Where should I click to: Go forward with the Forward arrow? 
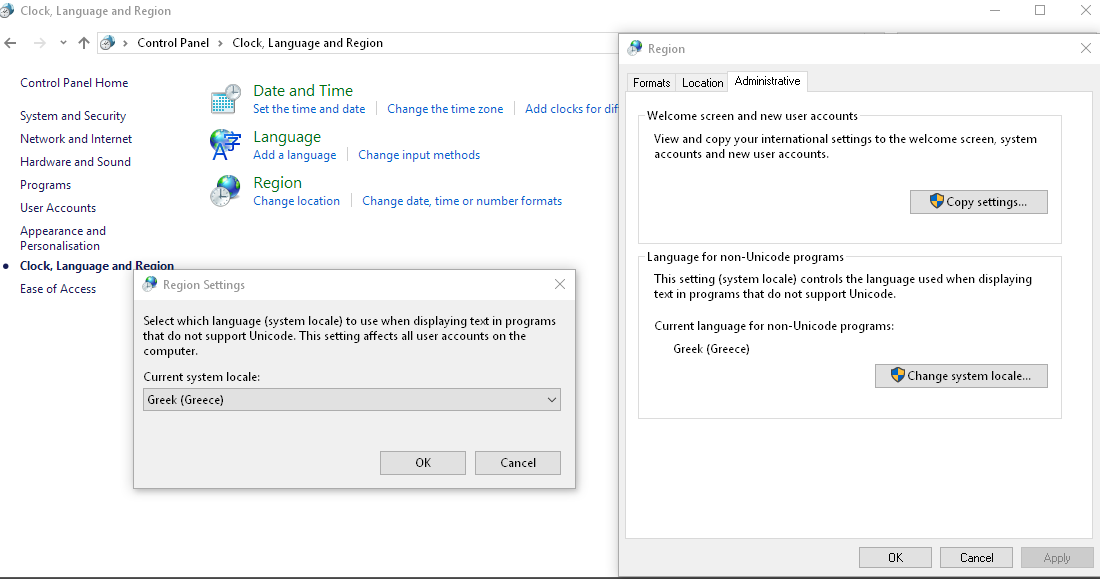40,43
